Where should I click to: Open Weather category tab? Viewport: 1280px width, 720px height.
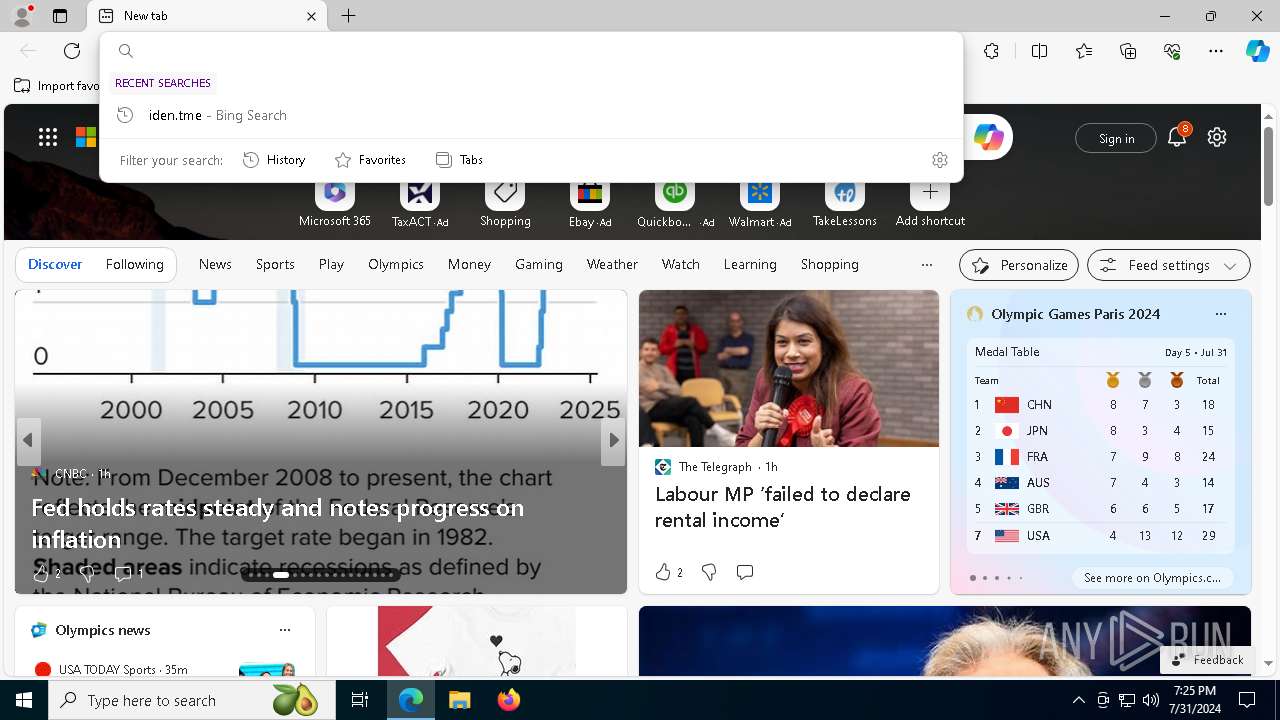pos(612,265)
